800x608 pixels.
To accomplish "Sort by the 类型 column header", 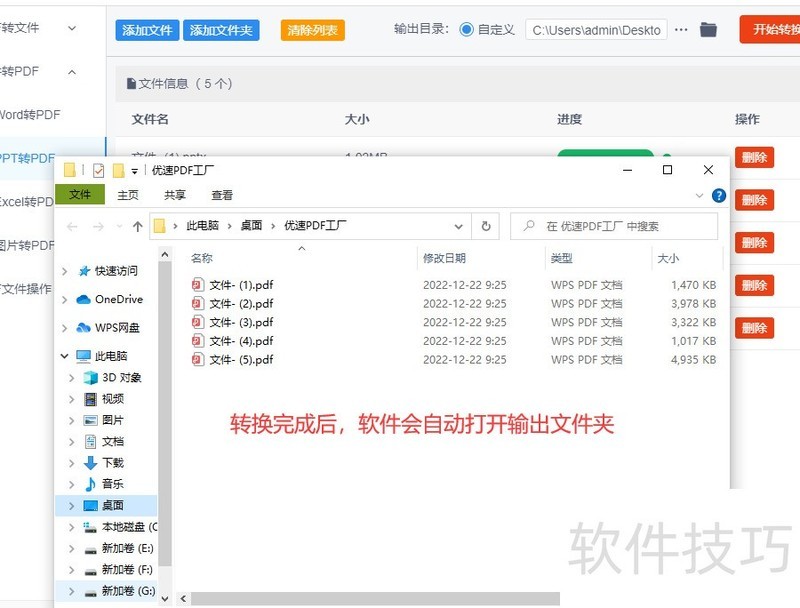I will [x=562, y=258].
